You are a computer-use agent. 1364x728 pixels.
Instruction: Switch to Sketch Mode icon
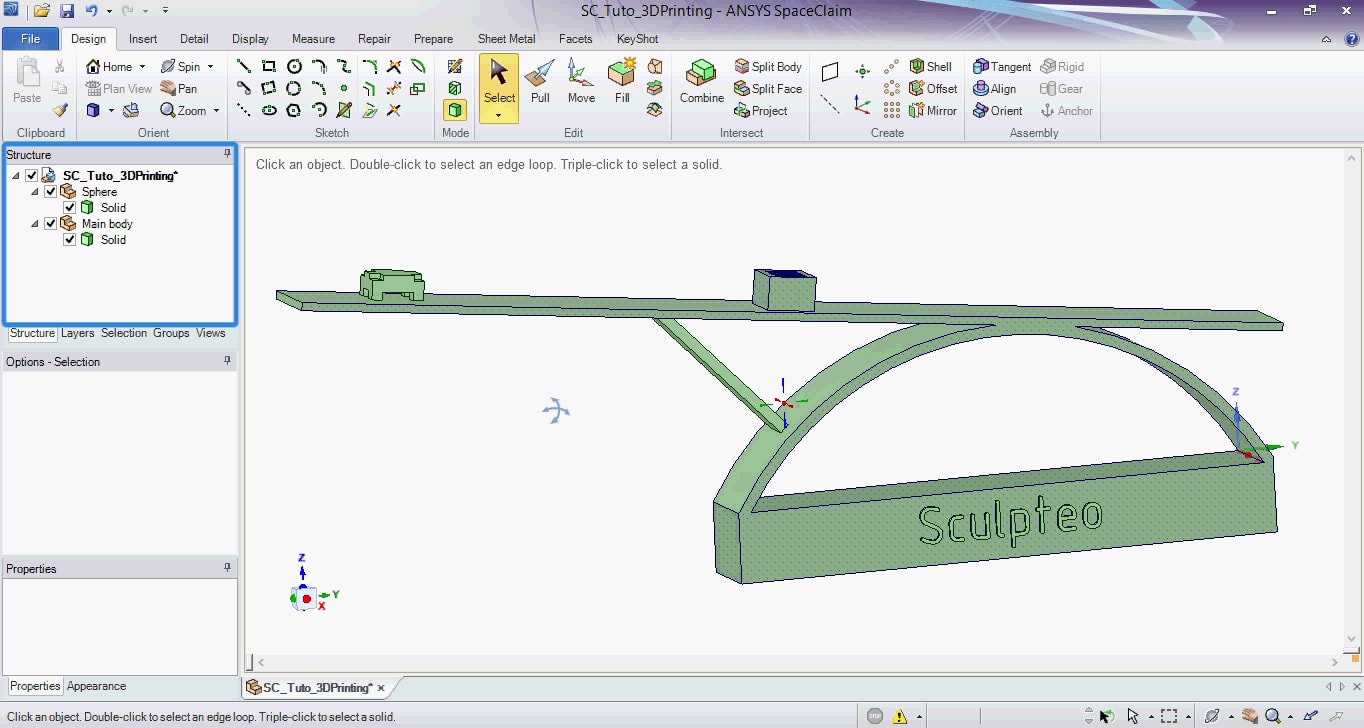click(455, 67)
